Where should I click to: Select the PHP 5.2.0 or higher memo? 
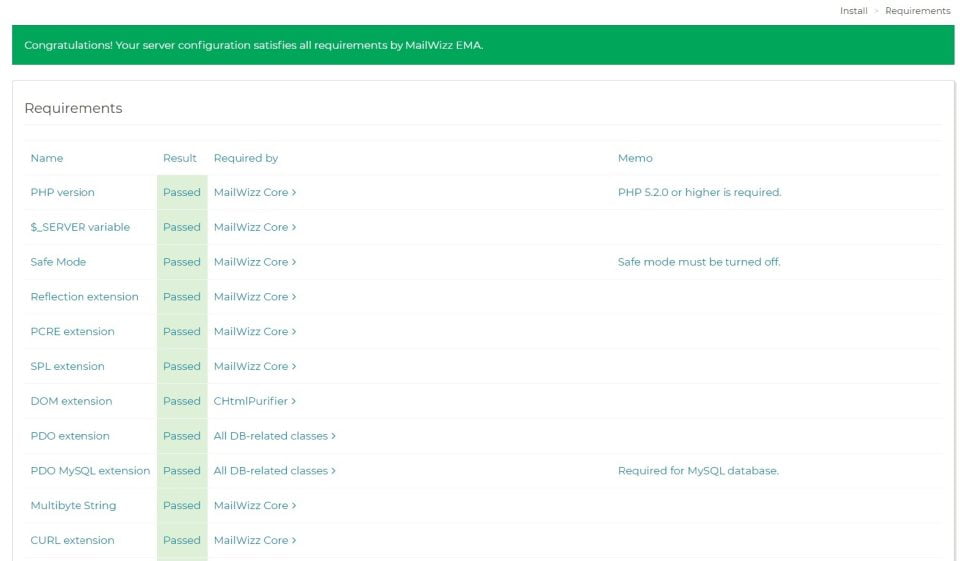tap(699, 192)
